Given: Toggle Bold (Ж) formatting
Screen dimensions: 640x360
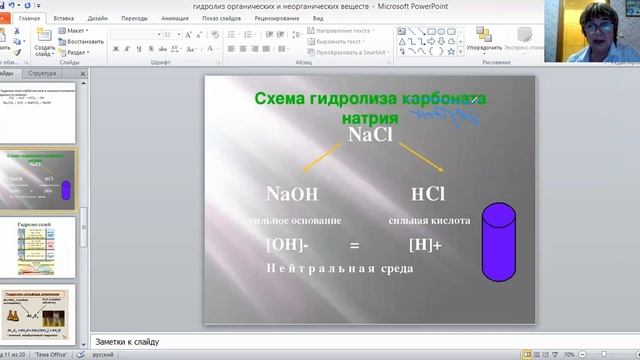Looking at the screenshot, I should click(x=116, y=49).
